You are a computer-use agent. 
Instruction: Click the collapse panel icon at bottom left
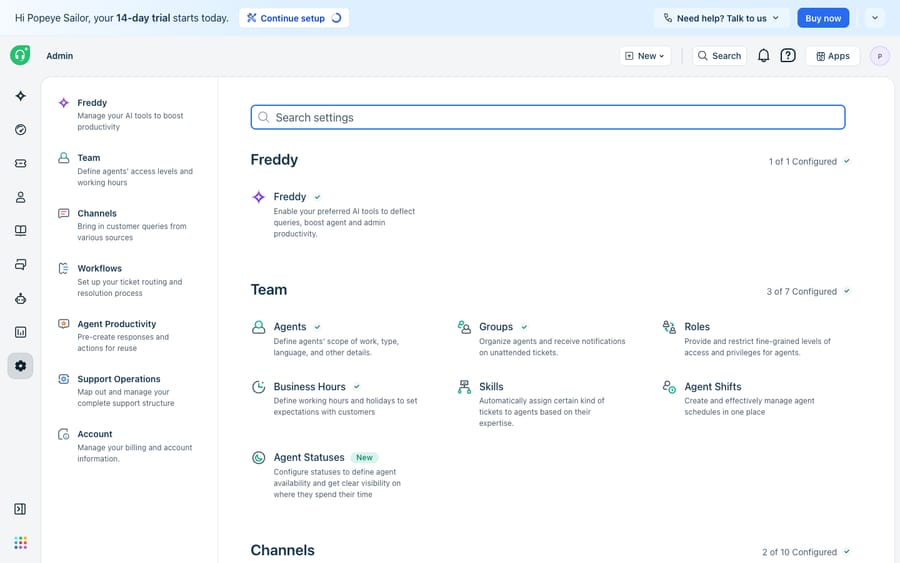pyautogui.click(x=20, y=509)
